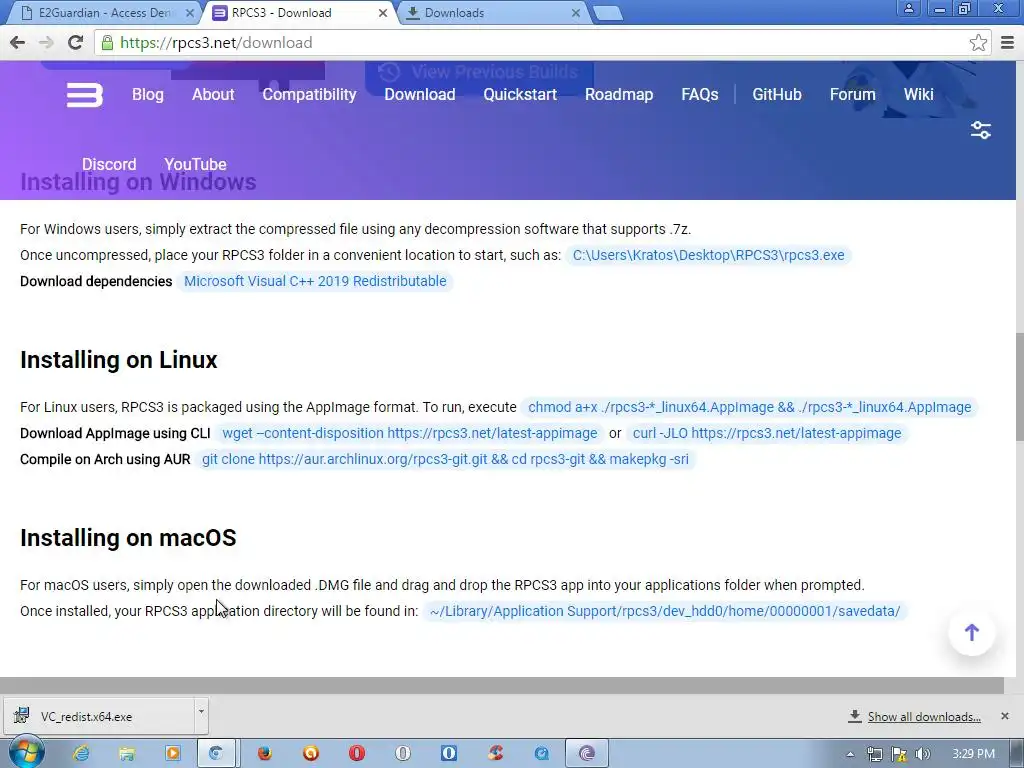This screenshot has width=1024, height=768.
Task: Switch to the Downloads tab
Action: click(x=493, y=13)
